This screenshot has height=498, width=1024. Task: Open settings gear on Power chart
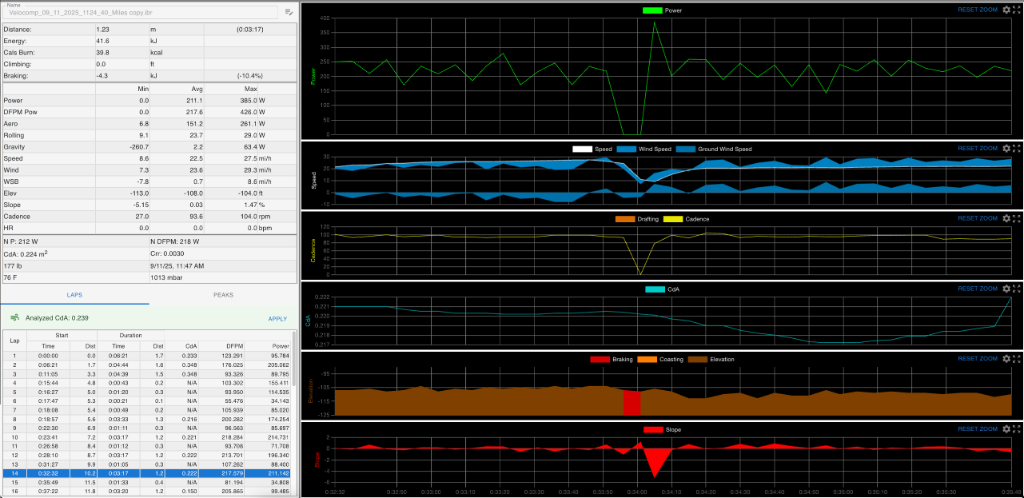1006,10
